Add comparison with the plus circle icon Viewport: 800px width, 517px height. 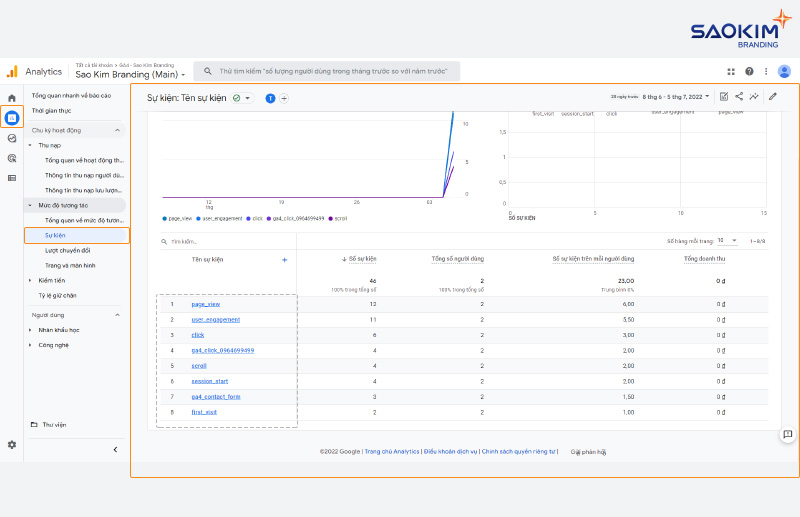point(284,99)
